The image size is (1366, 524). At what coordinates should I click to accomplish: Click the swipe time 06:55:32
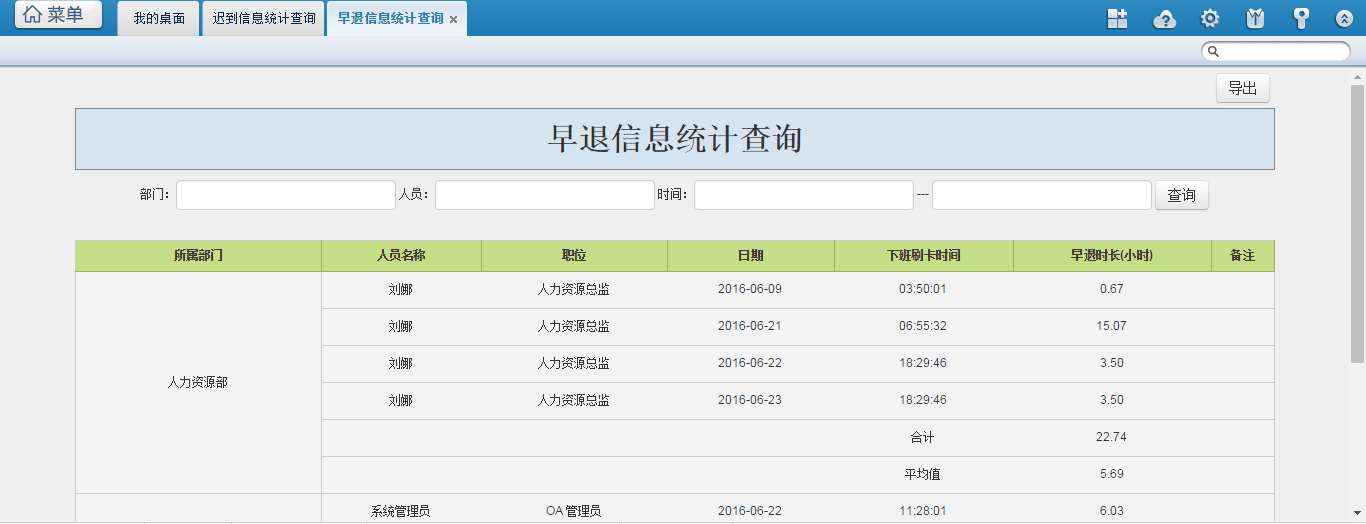[923, 326]
